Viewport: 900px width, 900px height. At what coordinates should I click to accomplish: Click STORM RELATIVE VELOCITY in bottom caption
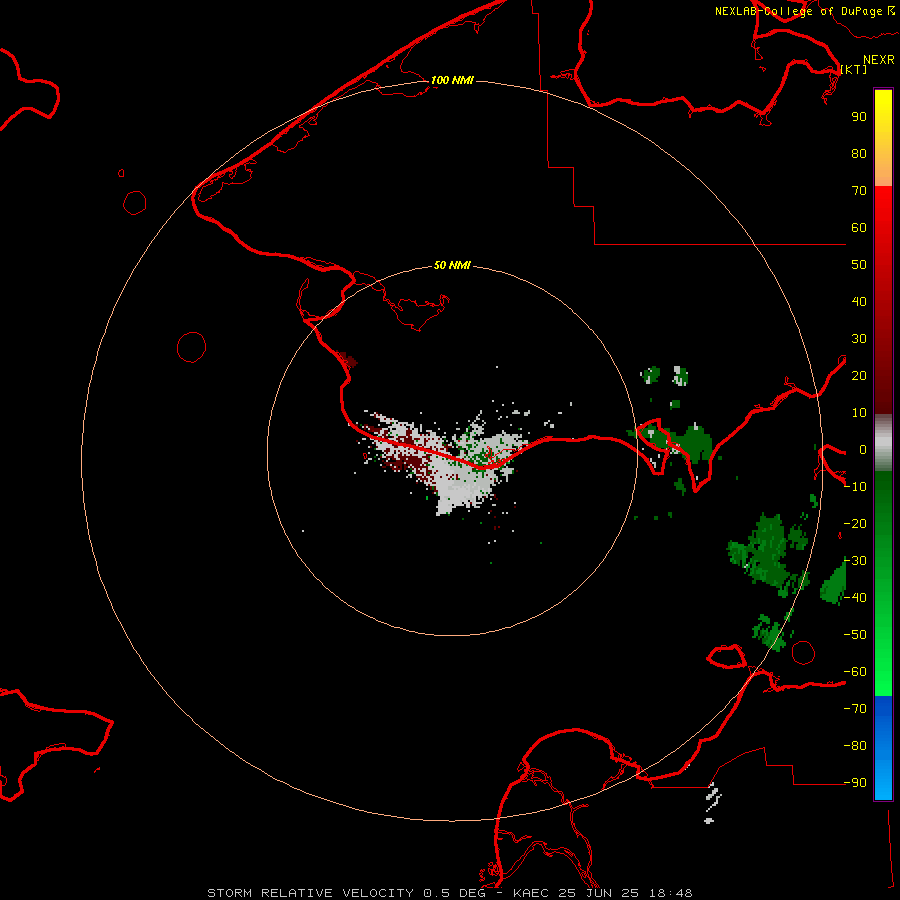coord(311,893)
